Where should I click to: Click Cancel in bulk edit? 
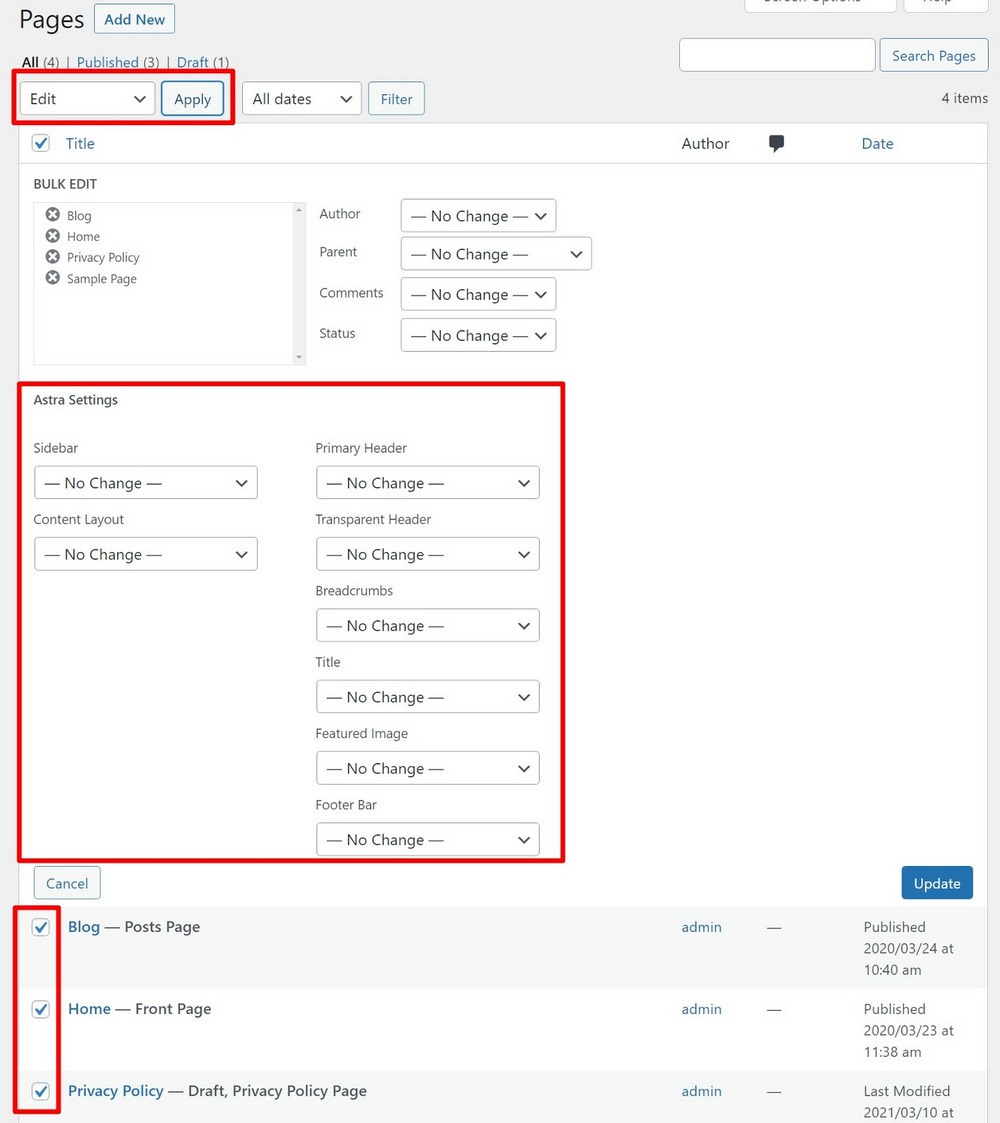(67, 883)
